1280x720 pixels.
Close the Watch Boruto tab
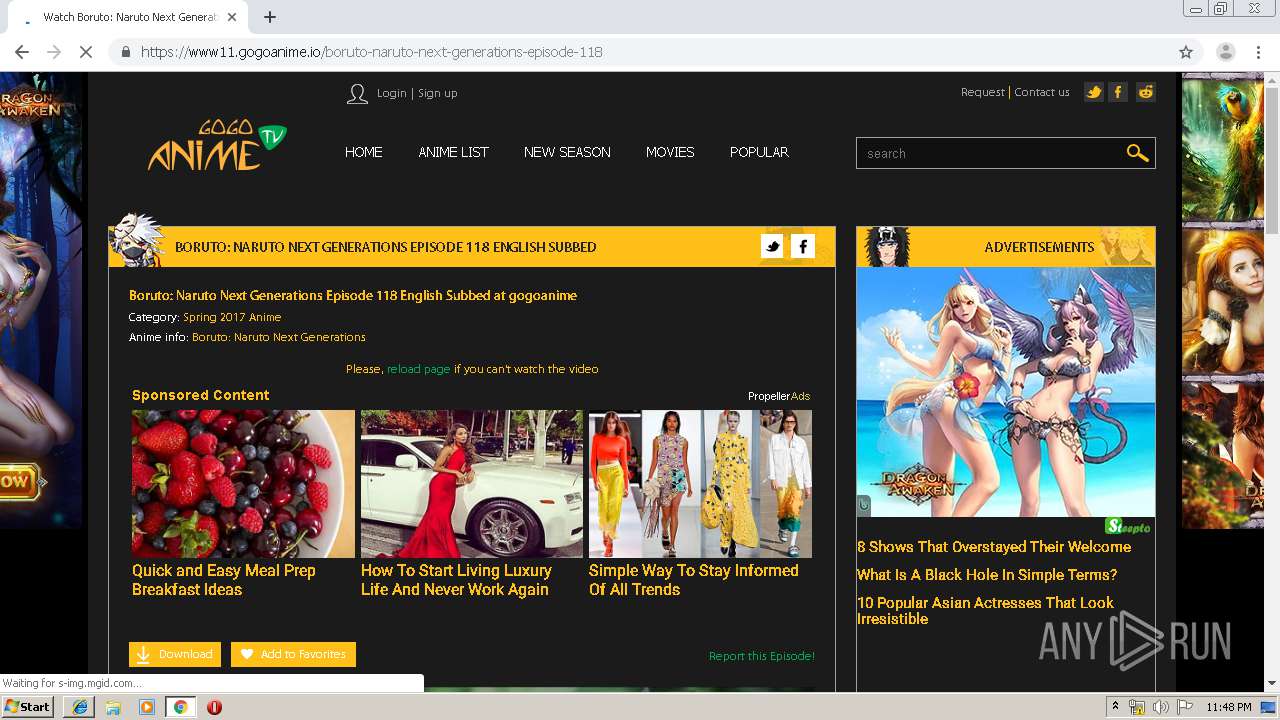click(232, 17)
